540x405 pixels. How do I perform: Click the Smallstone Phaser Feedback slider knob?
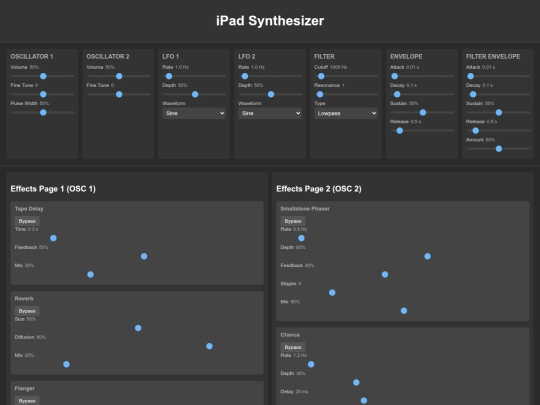(x=385, y=274)
